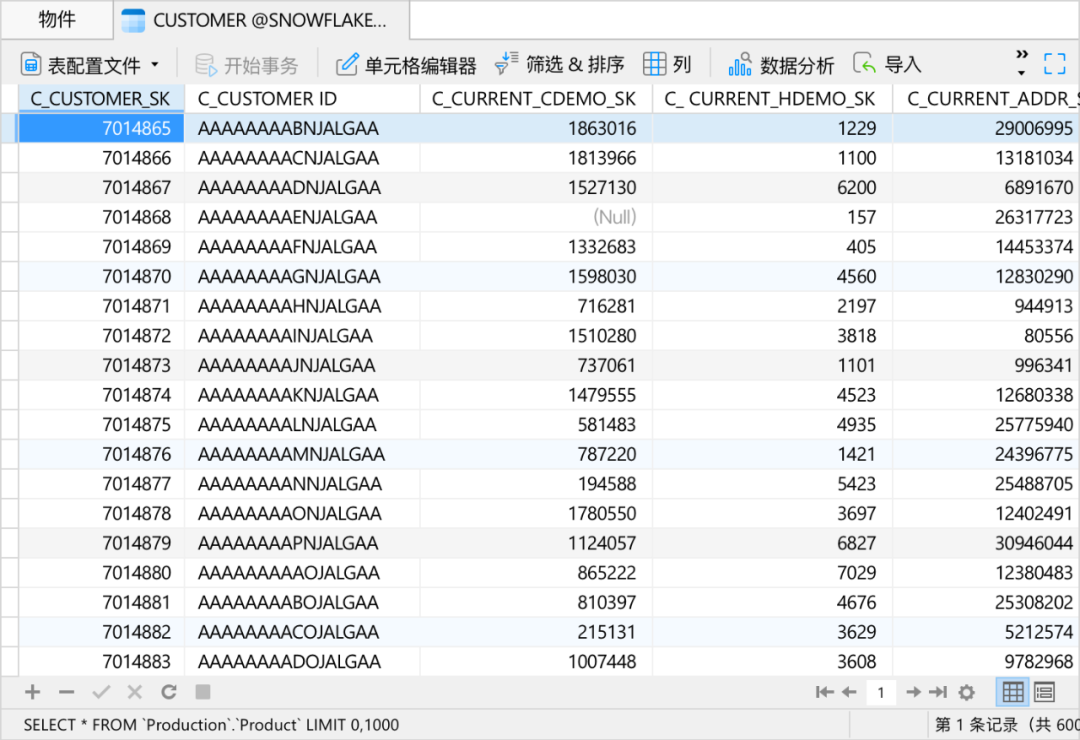Select cell 996341
This screenshot has width=1080, height=740.
point(986,365)
